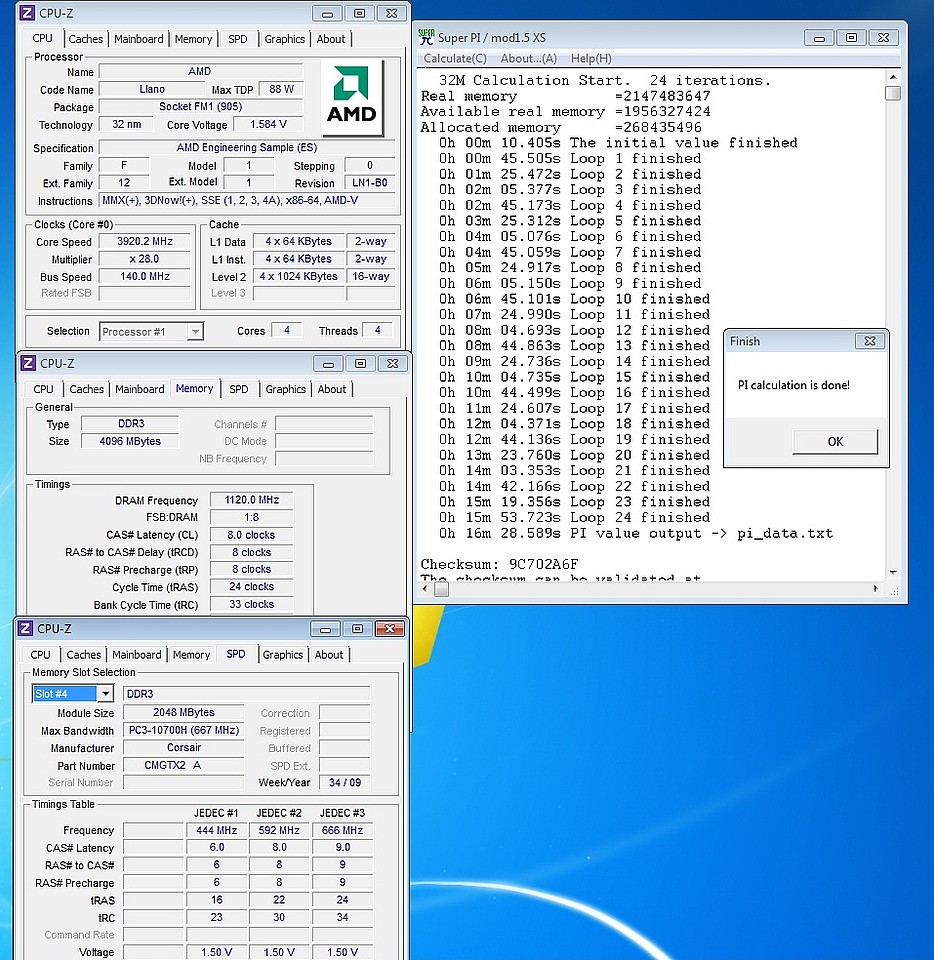Click the Super PI vertical scrollbar thumb
934x960 pixels.
893,93
